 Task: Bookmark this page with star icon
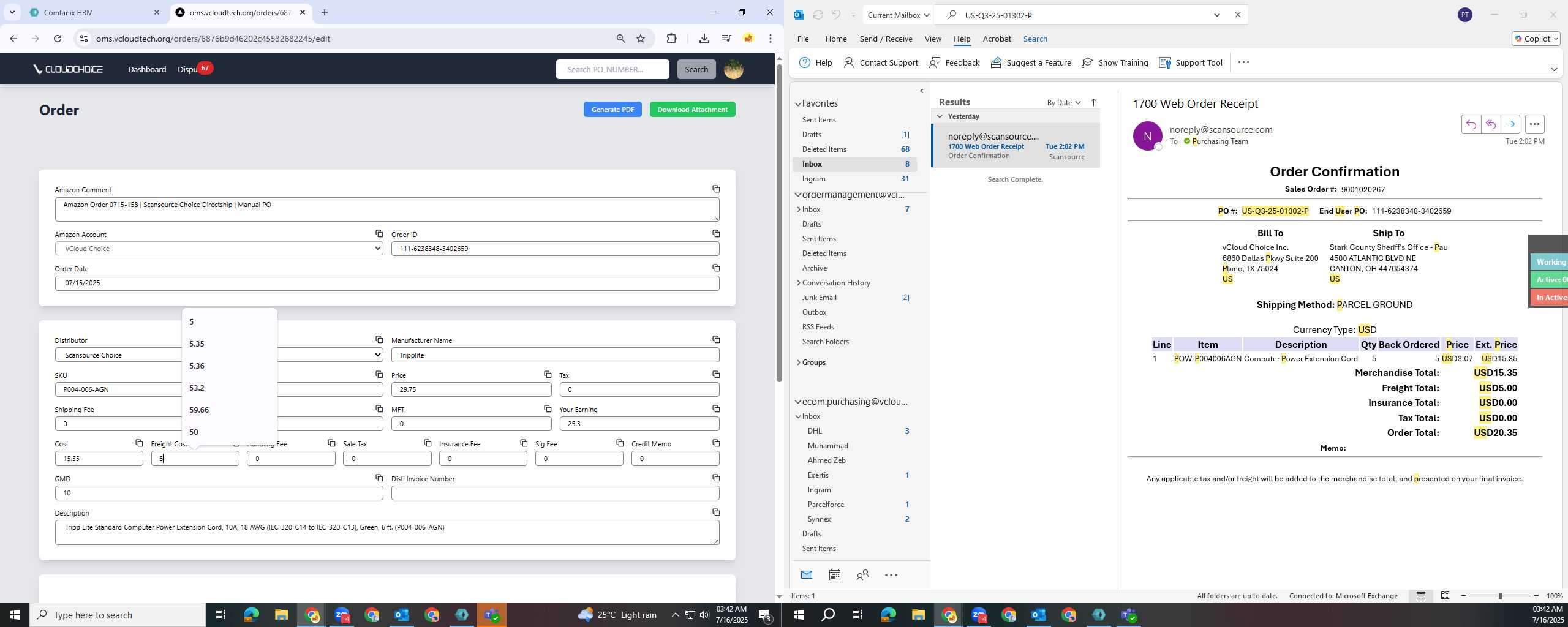coord(641,39)
